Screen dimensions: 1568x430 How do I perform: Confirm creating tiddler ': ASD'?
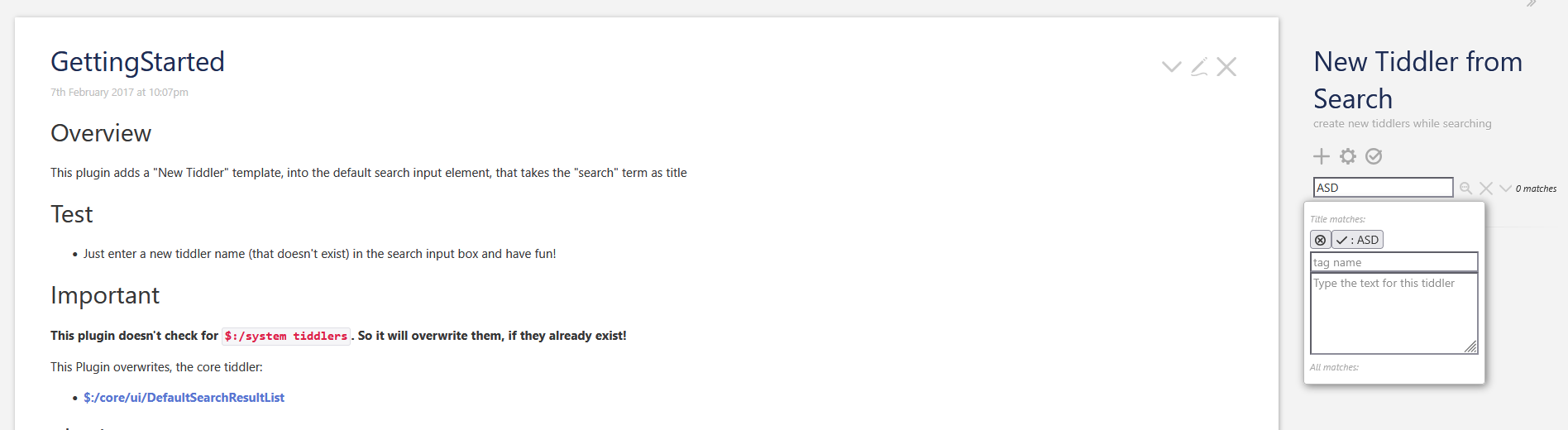[x=1357, y=240]
